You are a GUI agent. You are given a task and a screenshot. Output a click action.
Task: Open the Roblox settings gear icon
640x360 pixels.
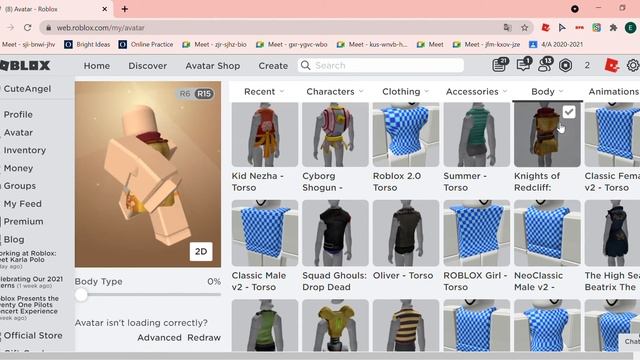[633, 65]
